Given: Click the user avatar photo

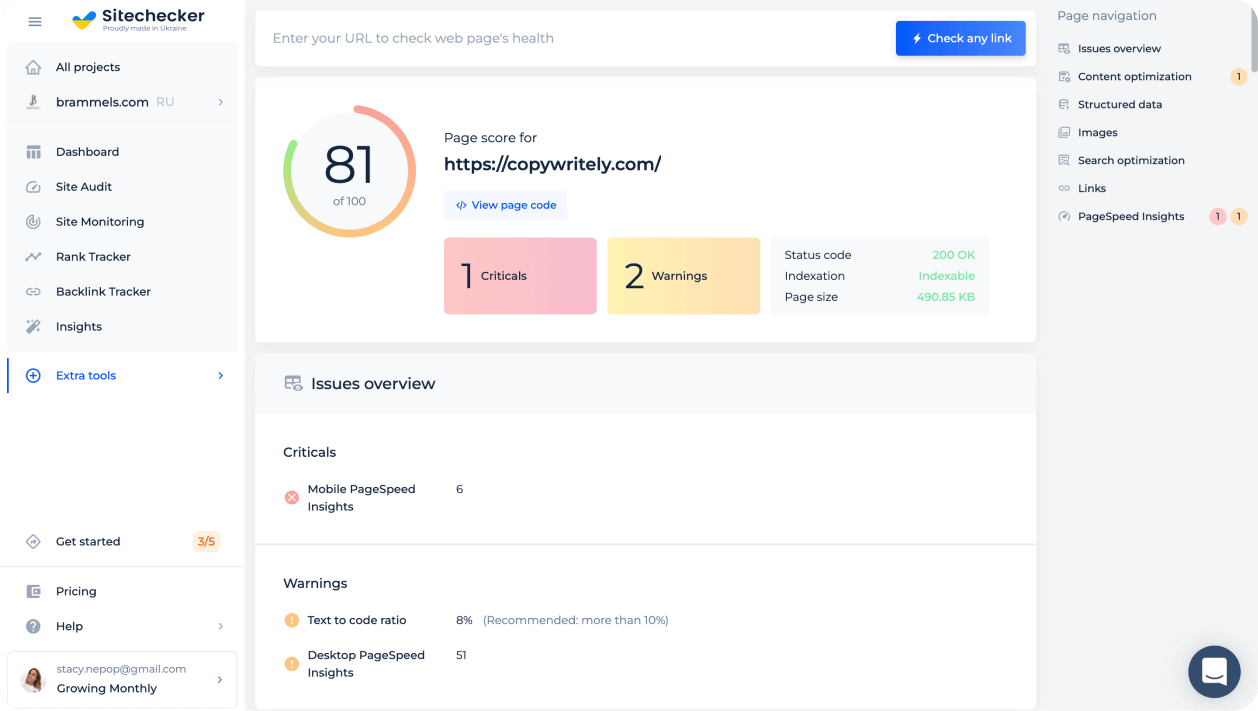Looking at the screenshot, I should point(33,680).
